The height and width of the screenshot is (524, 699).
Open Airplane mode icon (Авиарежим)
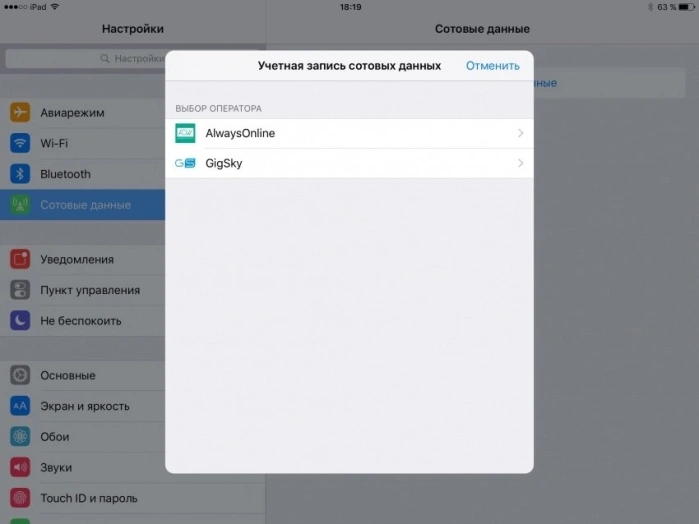pos(20,112)
